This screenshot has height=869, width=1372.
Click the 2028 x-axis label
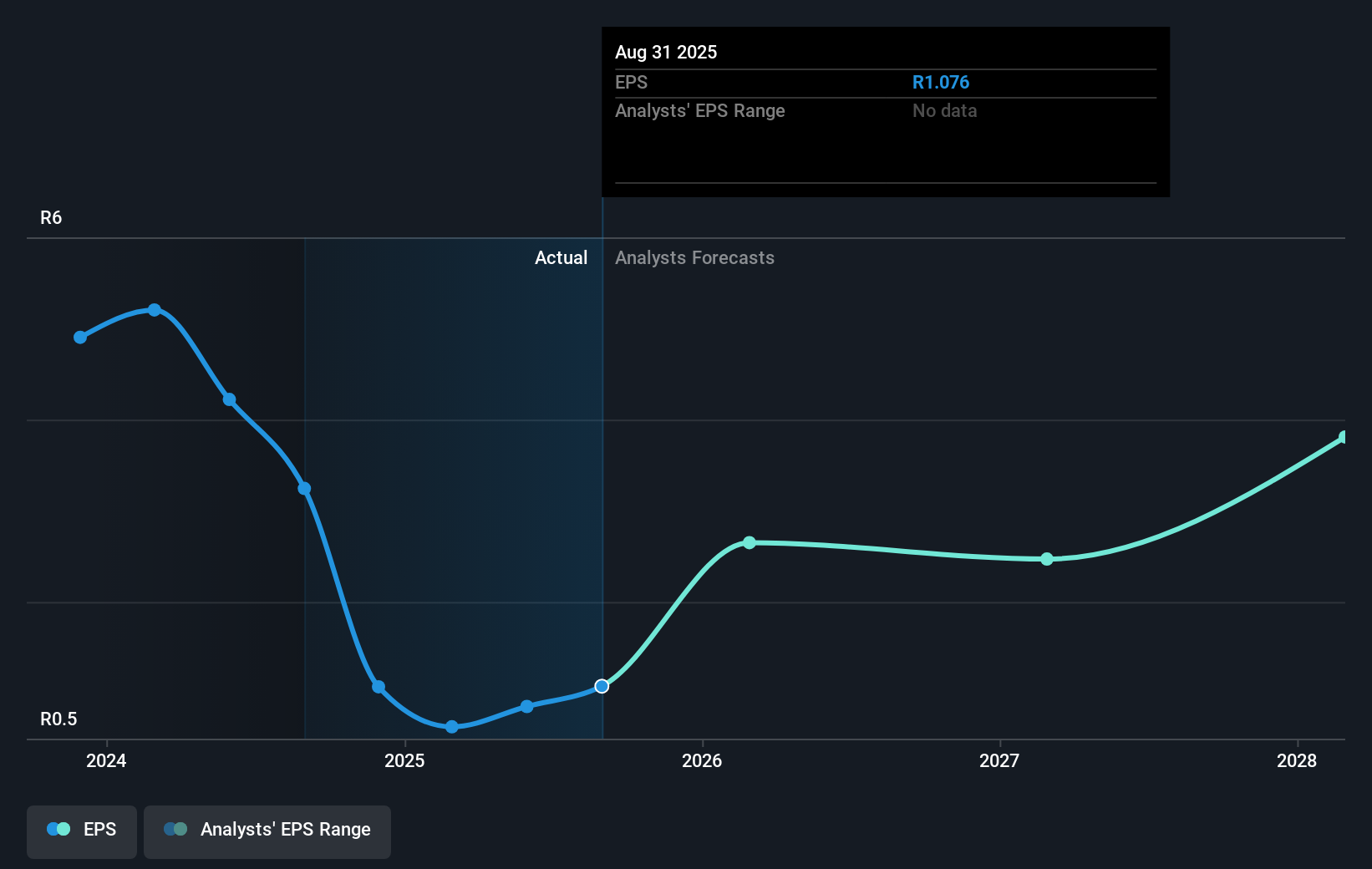point(1296,761)
